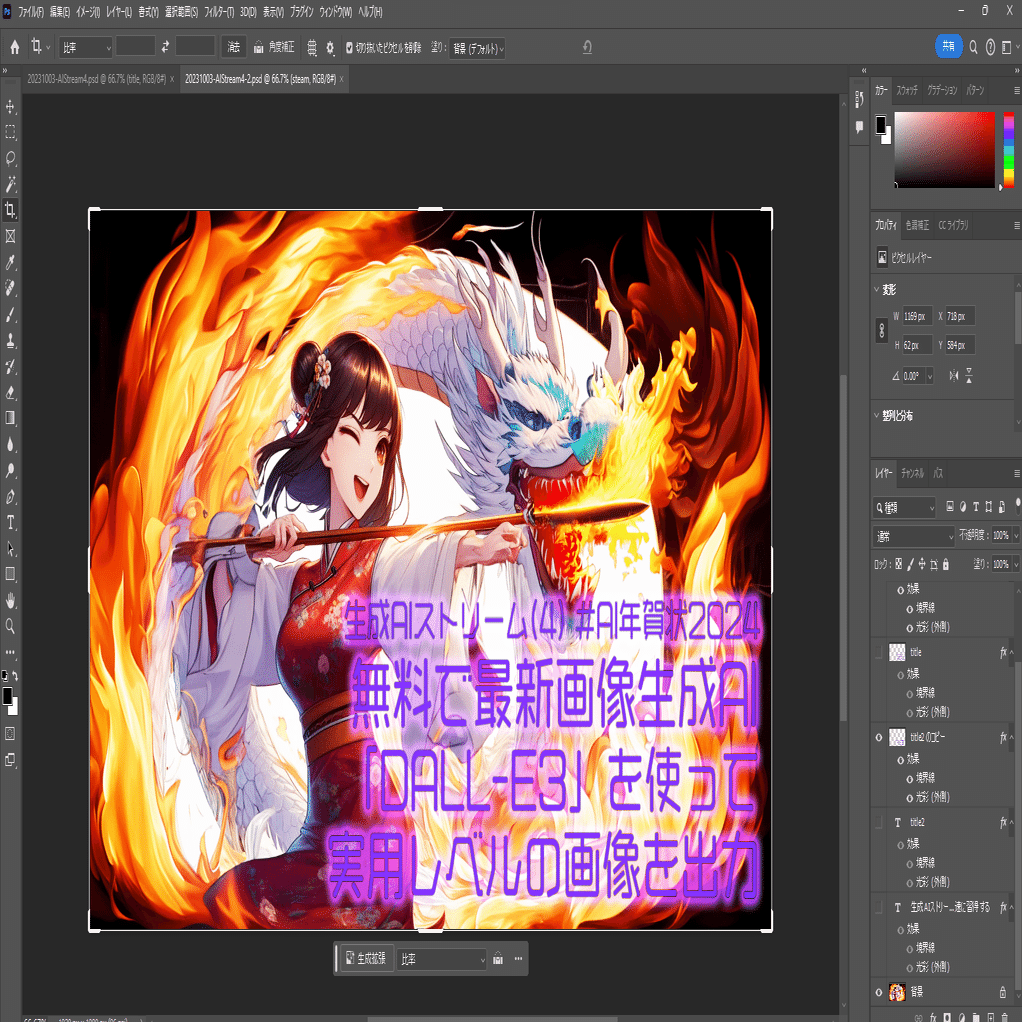Select the Lasso tool
1022x1022 pixels.
(10, 158)
